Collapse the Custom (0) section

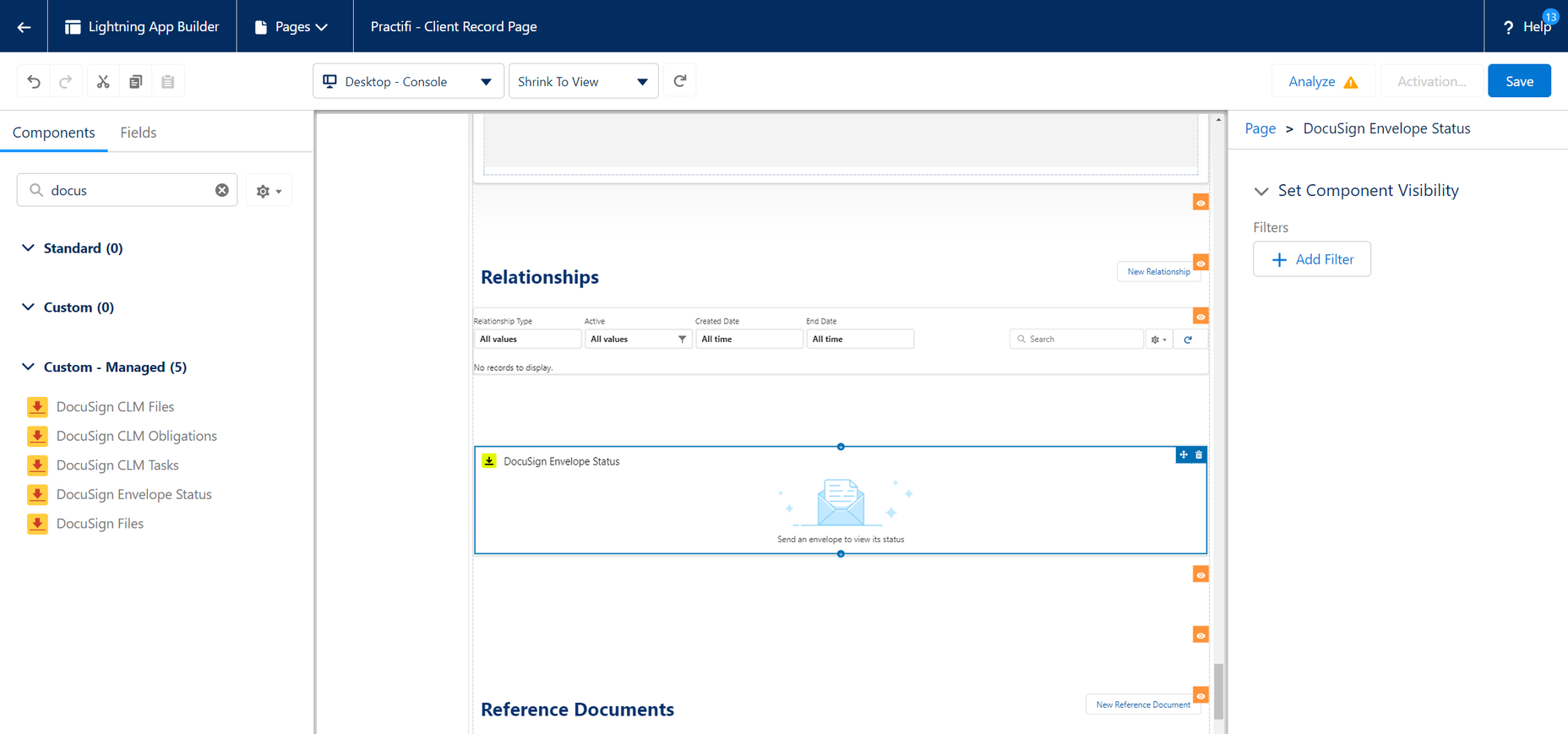tap(28, 307)
